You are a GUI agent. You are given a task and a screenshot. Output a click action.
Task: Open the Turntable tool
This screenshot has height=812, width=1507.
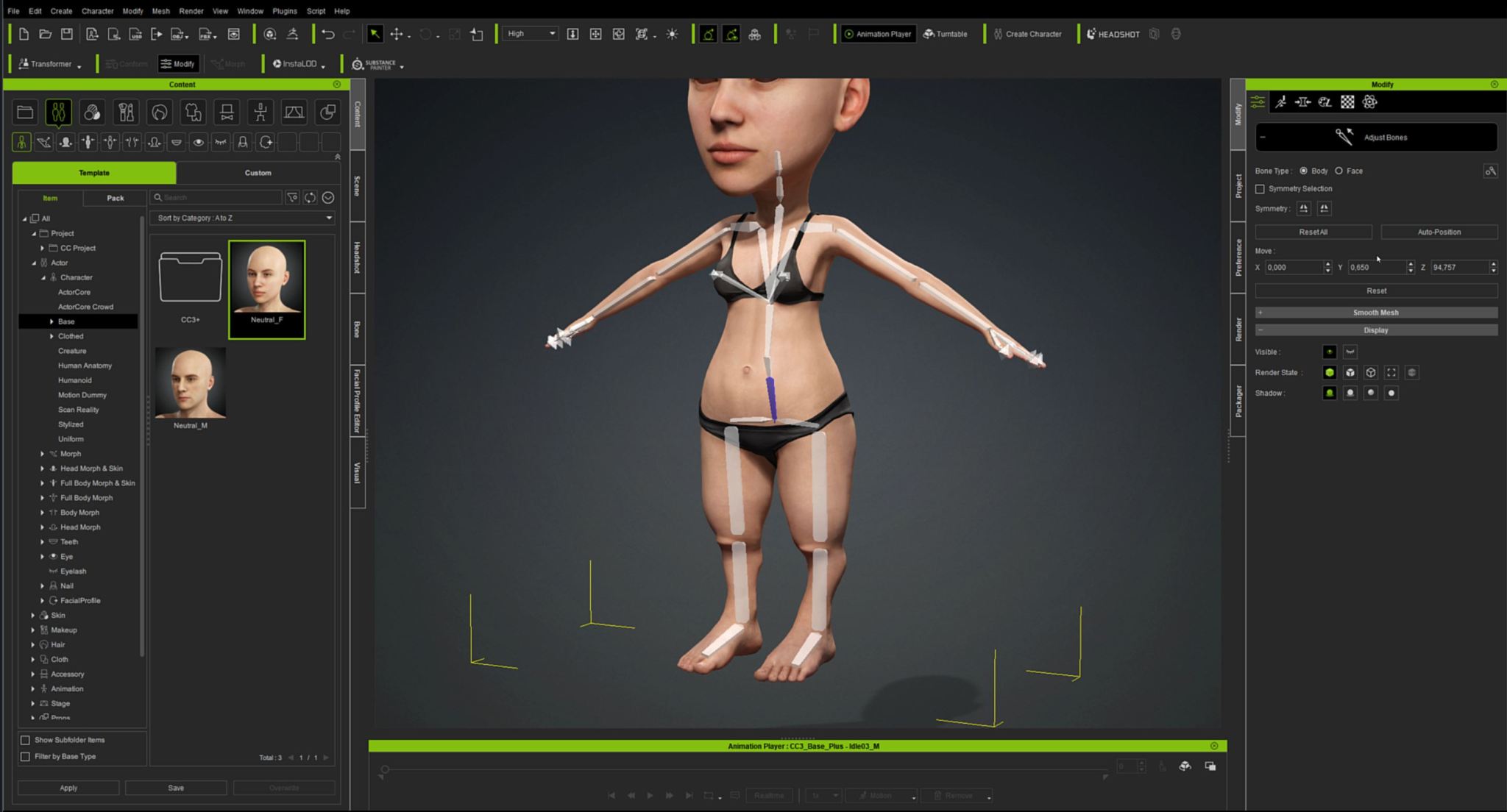tap(946, 34)
